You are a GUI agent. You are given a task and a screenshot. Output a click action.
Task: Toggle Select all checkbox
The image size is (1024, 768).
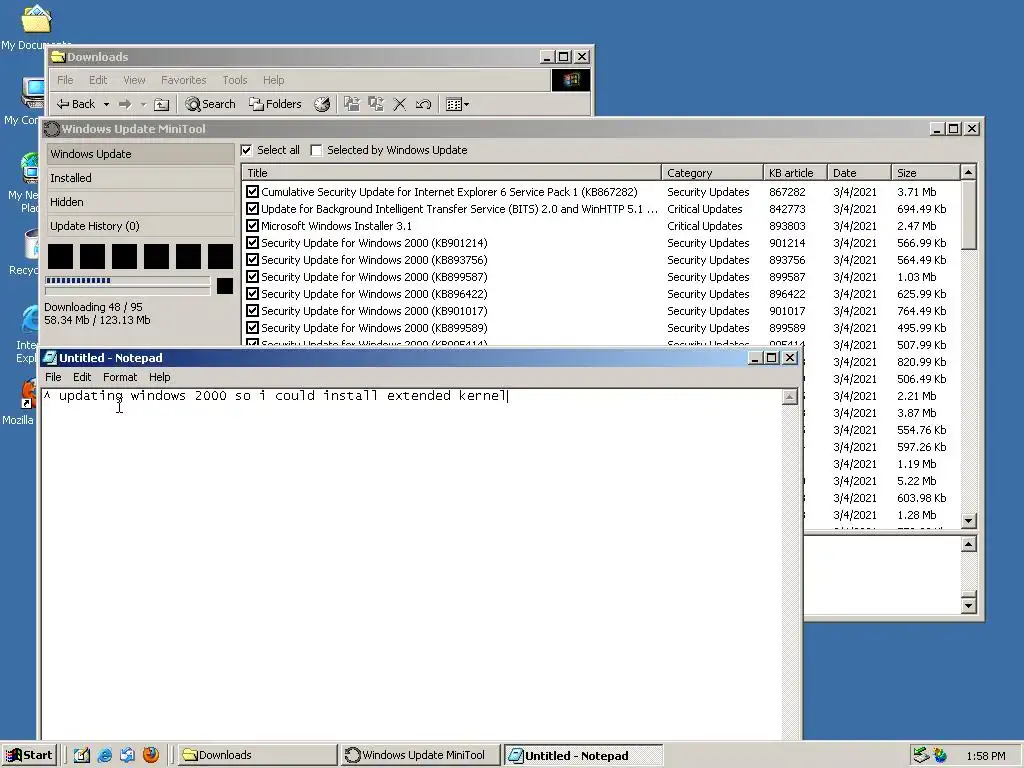coord(246,150)
